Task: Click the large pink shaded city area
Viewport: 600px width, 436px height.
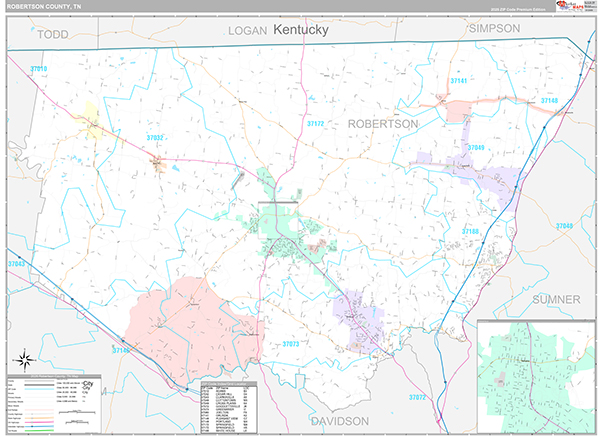Action: click(193, 331)
